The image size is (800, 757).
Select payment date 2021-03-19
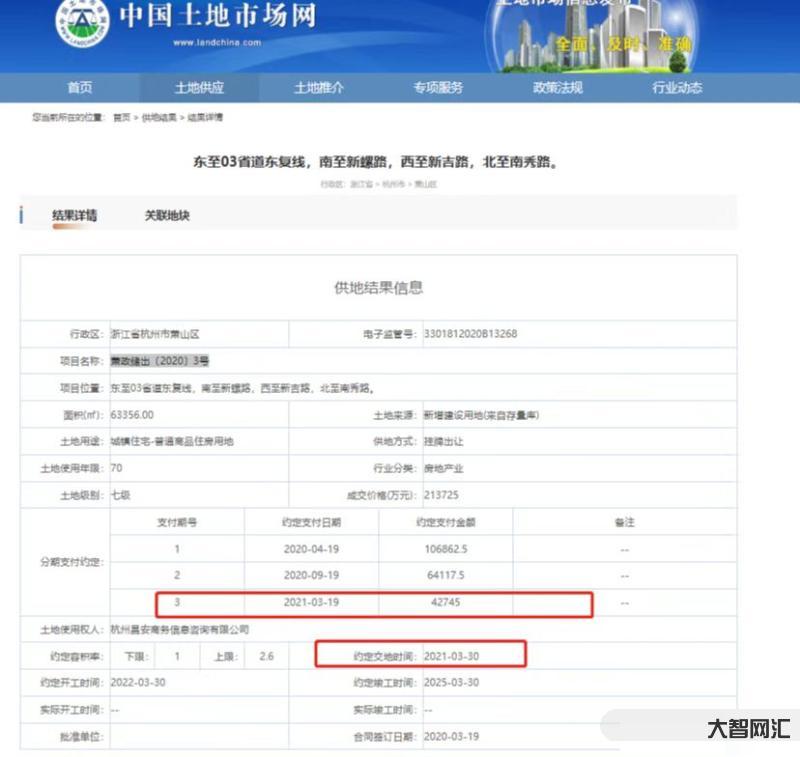pos(311,602)
